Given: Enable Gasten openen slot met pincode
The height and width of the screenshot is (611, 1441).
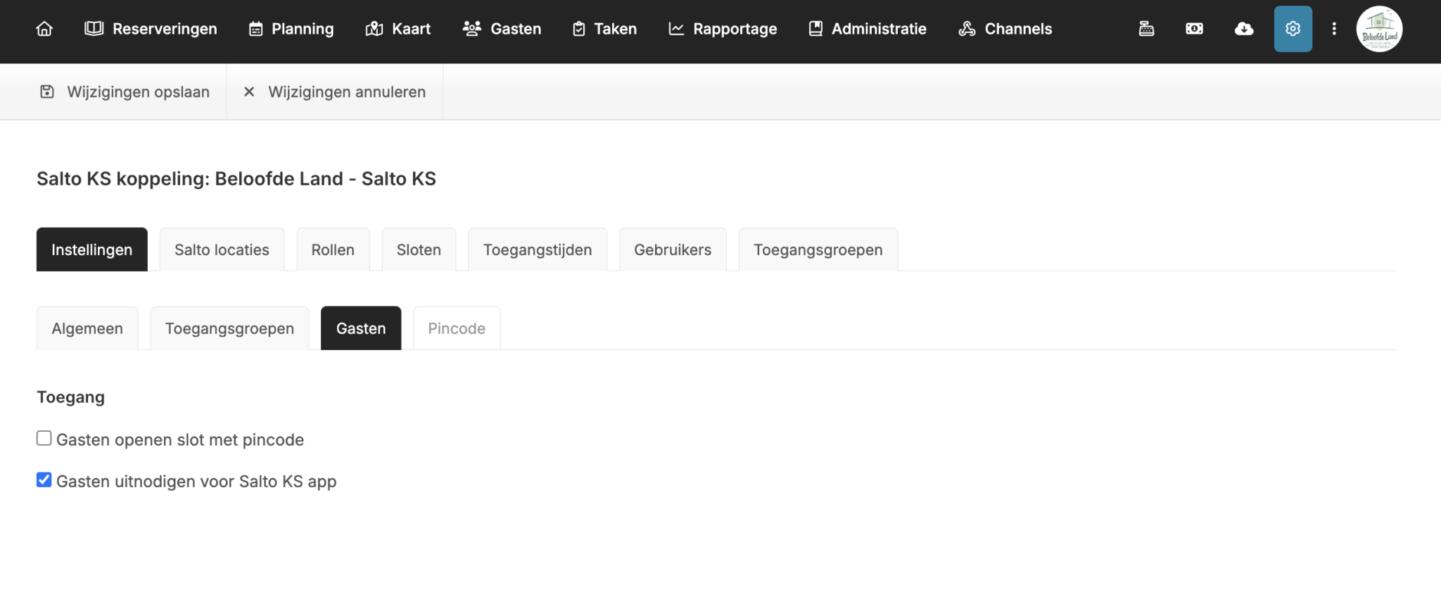Looking at the screenshot, I should (44, 438).
